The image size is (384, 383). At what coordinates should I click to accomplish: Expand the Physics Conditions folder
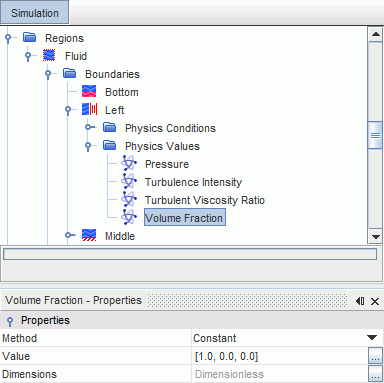point(89,127)
